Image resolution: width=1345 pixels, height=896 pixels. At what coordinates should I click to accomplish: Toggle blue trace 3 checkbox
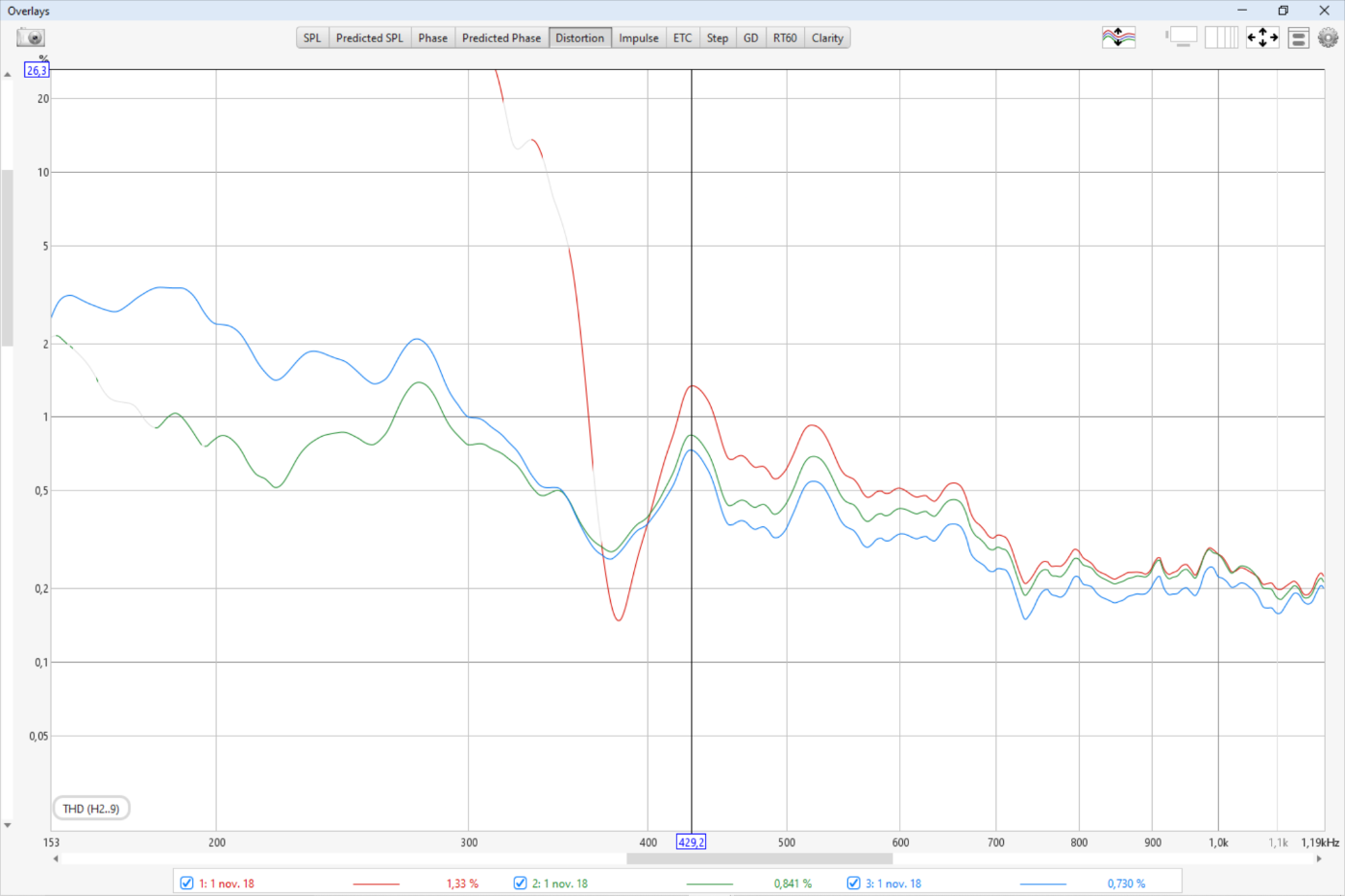pyautogui.click(x=853, y=883)
